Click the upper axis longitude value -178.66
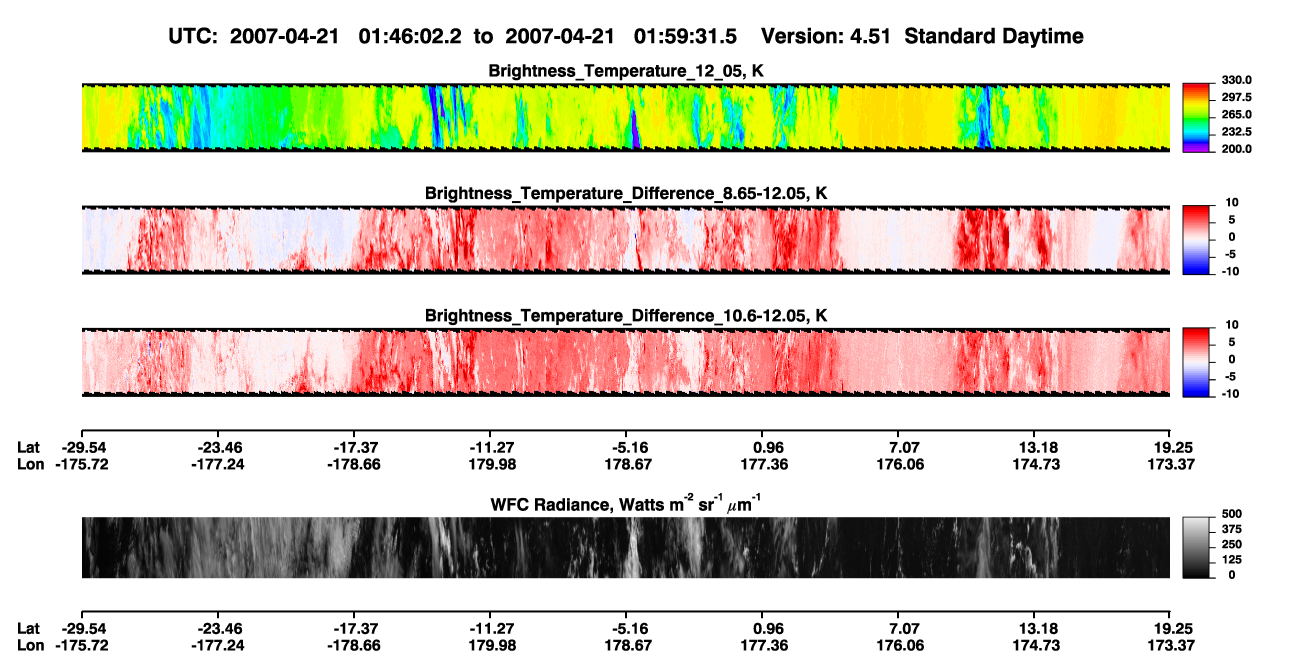Screen dimensions: 1300x667 click(x=355, y=464)
